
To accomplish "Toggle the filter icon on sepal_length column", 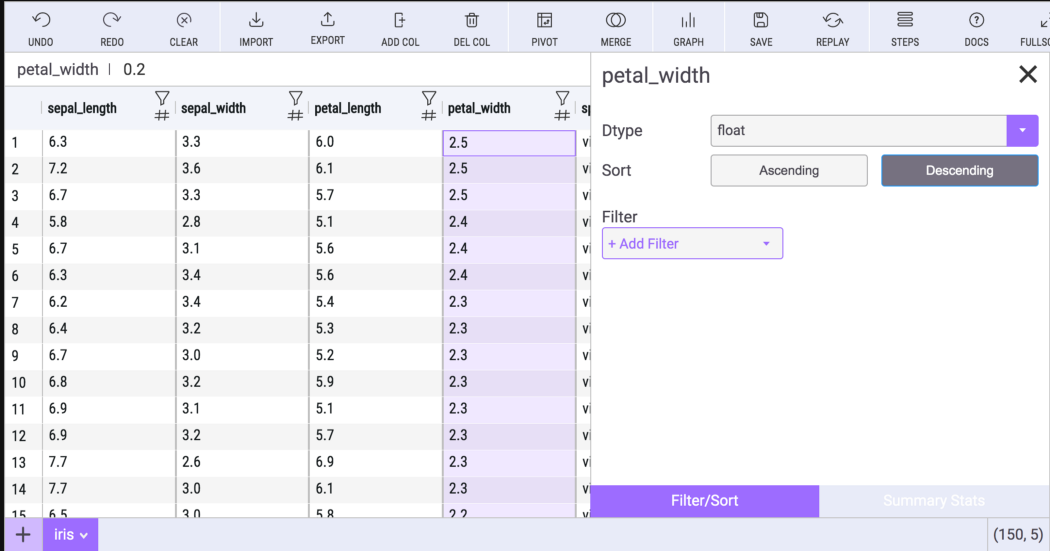I will (x=162, y=98).
